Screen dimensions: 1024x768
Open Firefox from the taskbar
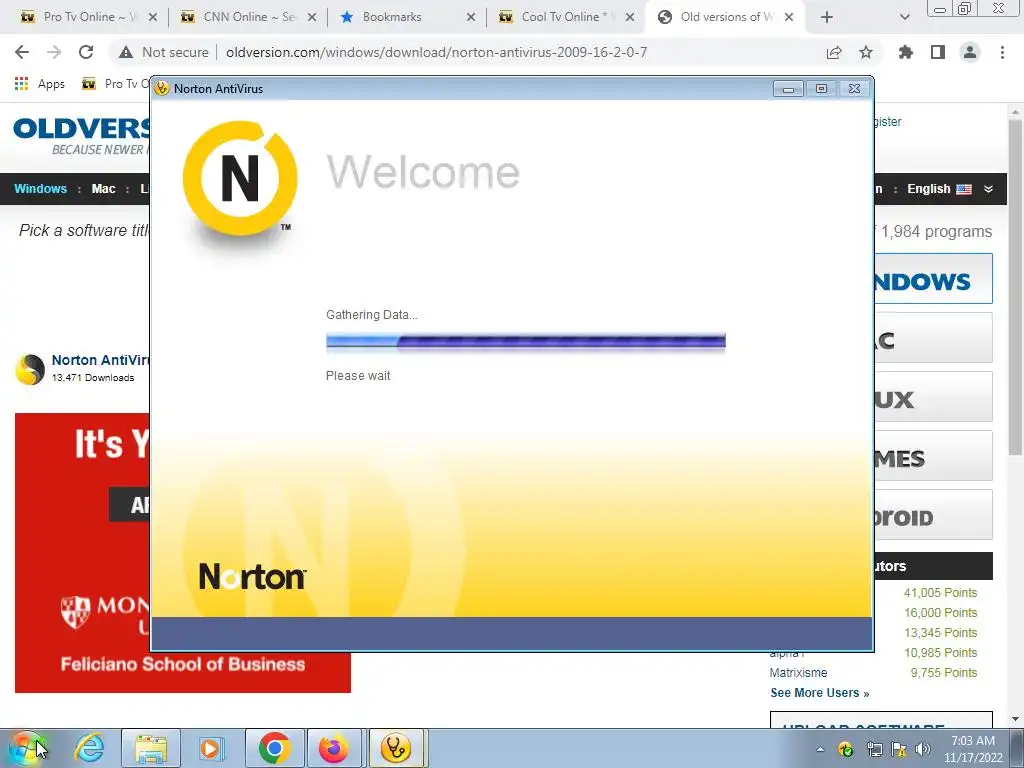334,748
